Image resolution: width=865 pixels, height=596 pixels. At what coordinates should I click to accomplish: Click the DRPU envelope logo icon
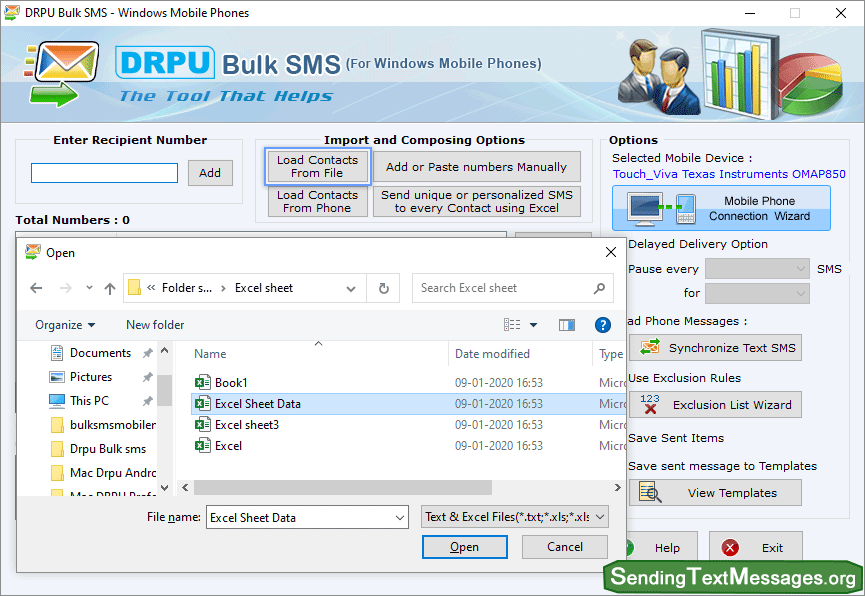coord(62,73)
